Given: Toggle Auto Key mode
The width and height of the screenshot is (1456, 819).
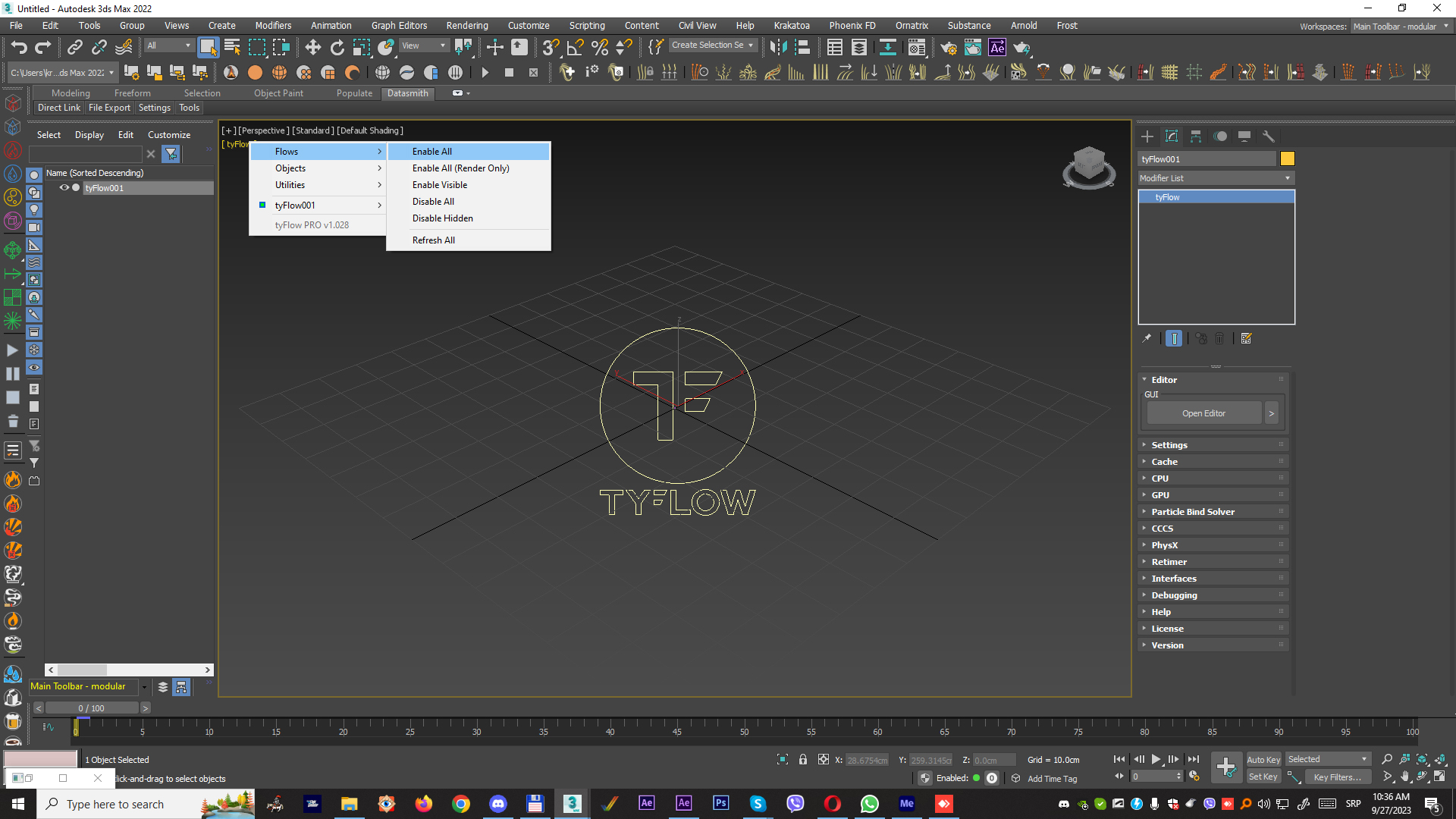Looking at the screenshot, I should coord(1263,759).
